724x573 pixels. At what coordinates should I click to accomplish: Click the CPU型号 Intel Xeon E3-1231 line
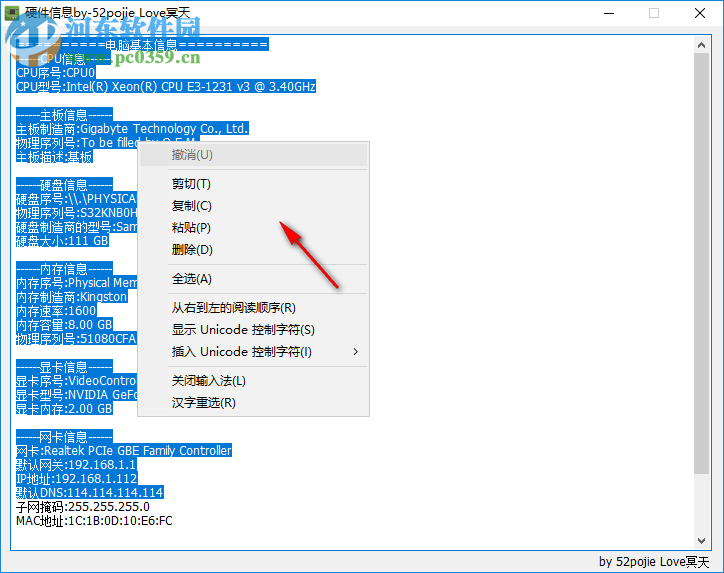tap(166, 86)
